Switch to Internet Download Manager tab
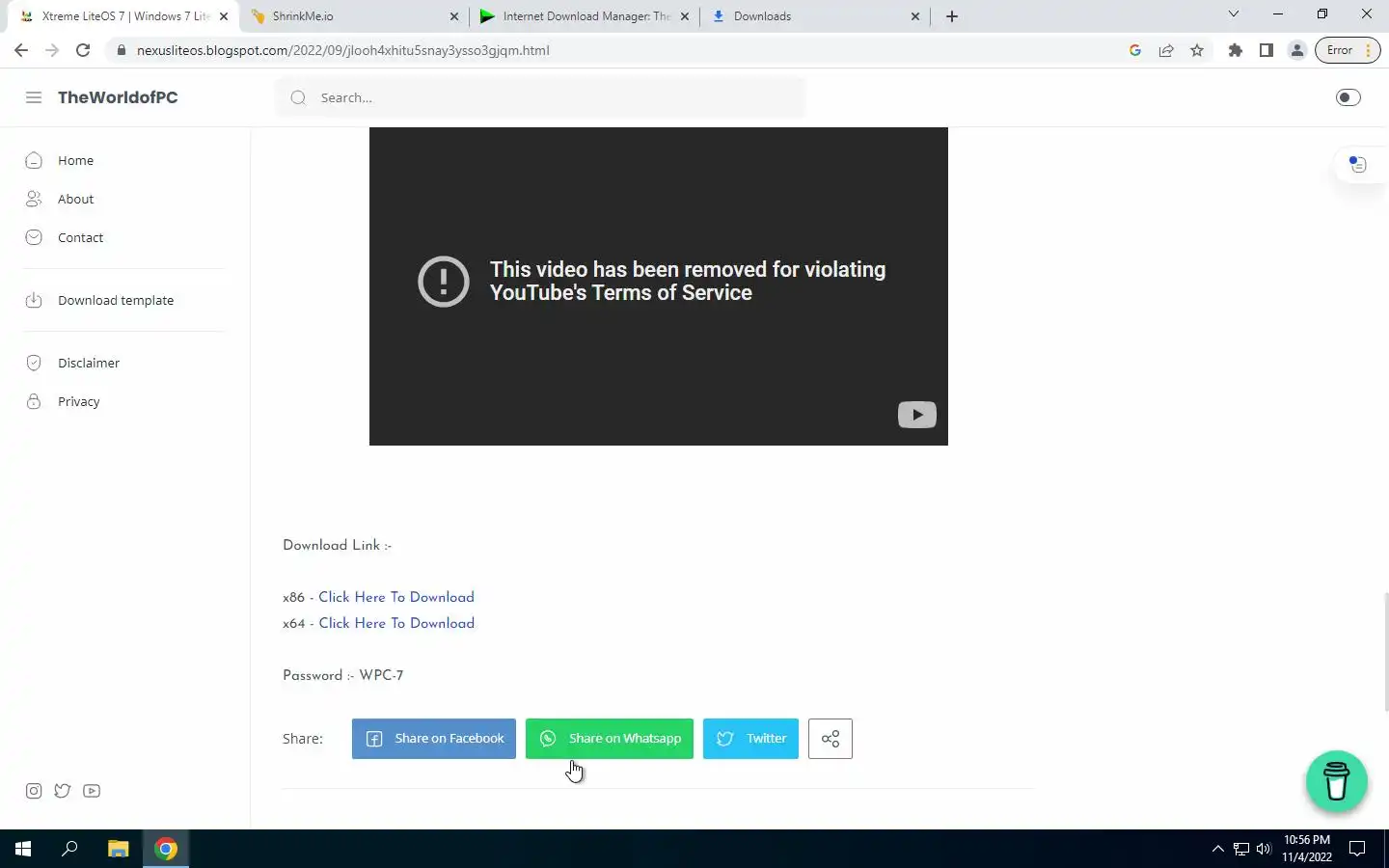Viewport: 1389px width, 868px height. point(586,16)
